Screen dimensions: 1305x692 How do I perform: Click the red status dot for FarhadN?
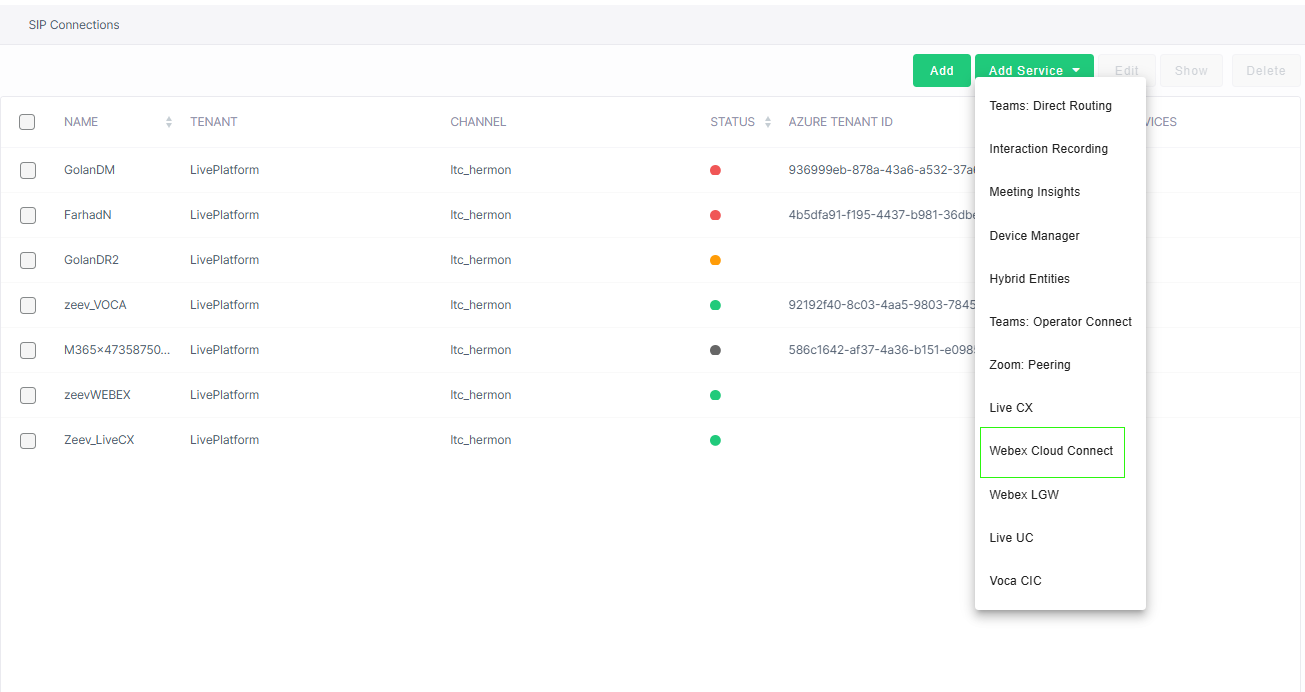point(715,215)
